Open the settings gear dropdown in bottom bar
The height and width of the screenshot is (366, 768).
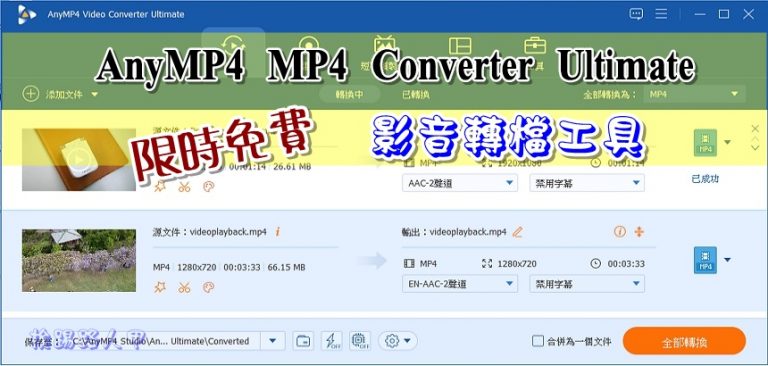[x=398, y=341]
